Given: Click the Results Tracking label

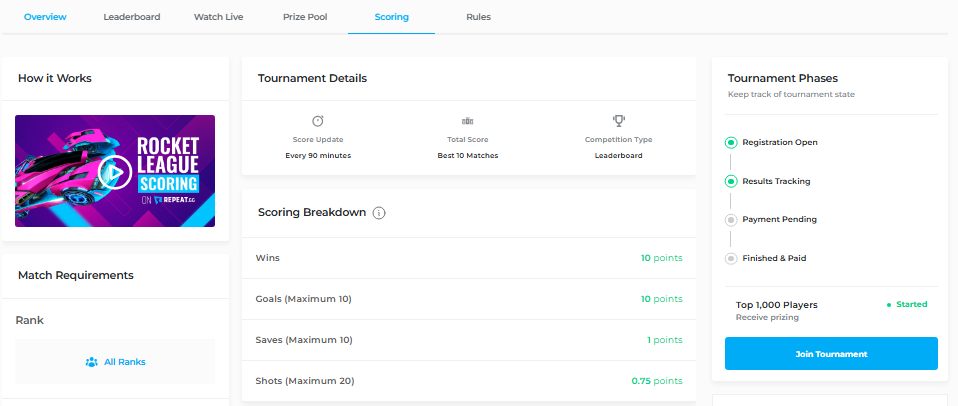Looking at the screenshot, I should [776, 181].
